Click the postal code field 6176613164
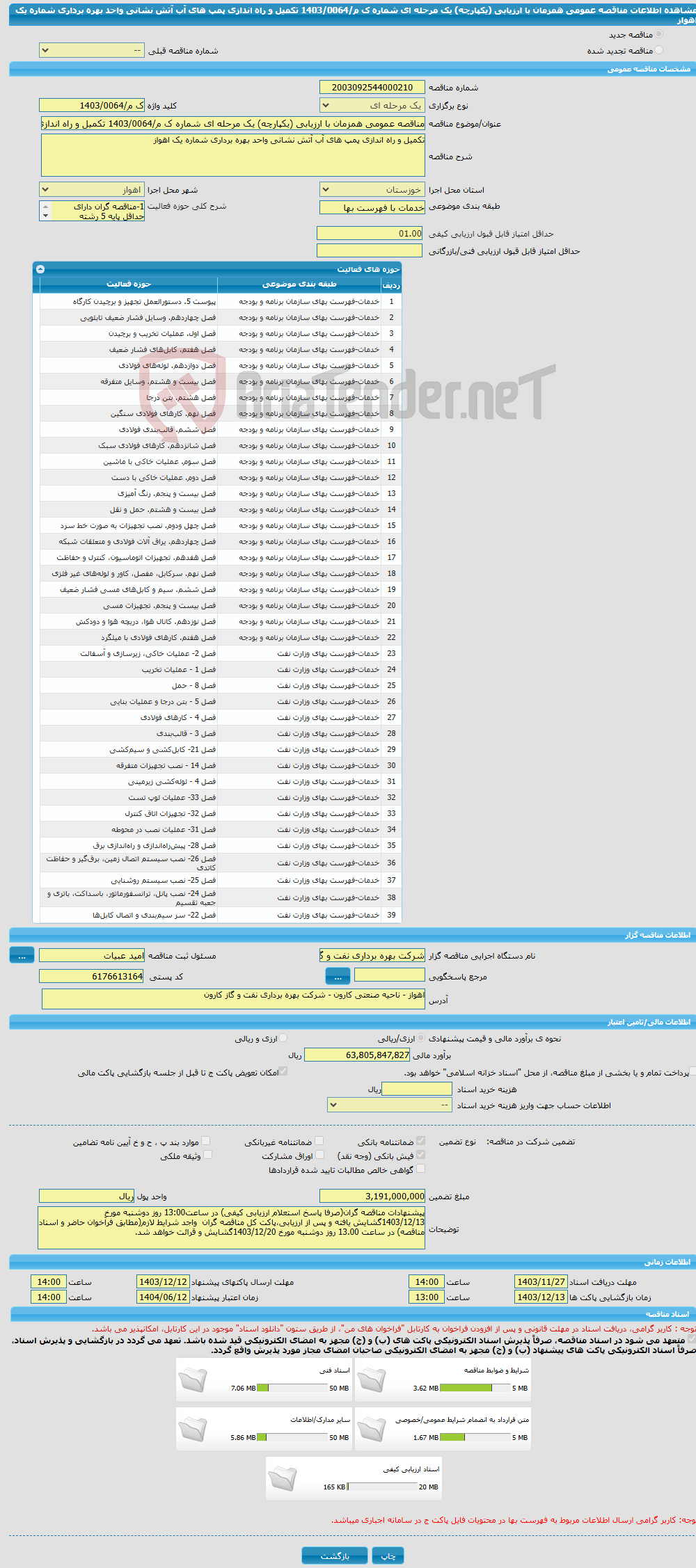Image resolution: width=696 pixels, height=1568 pixels. (x=92, y=976)
